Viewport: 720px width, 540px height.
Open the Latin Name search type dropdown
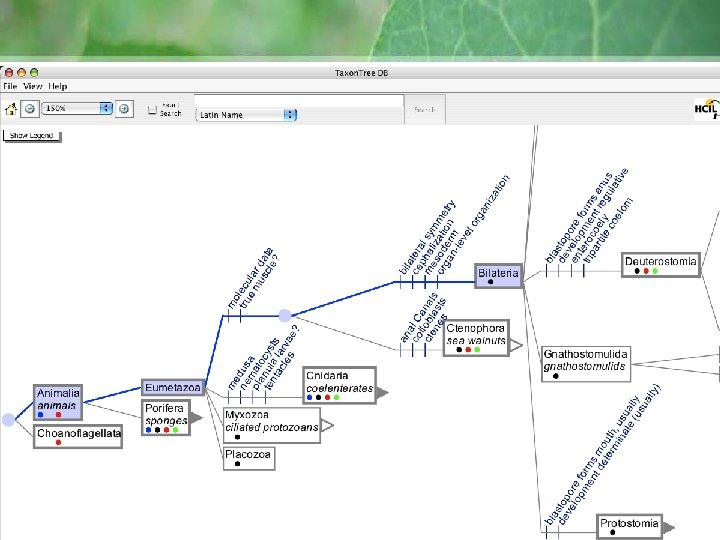246,115
